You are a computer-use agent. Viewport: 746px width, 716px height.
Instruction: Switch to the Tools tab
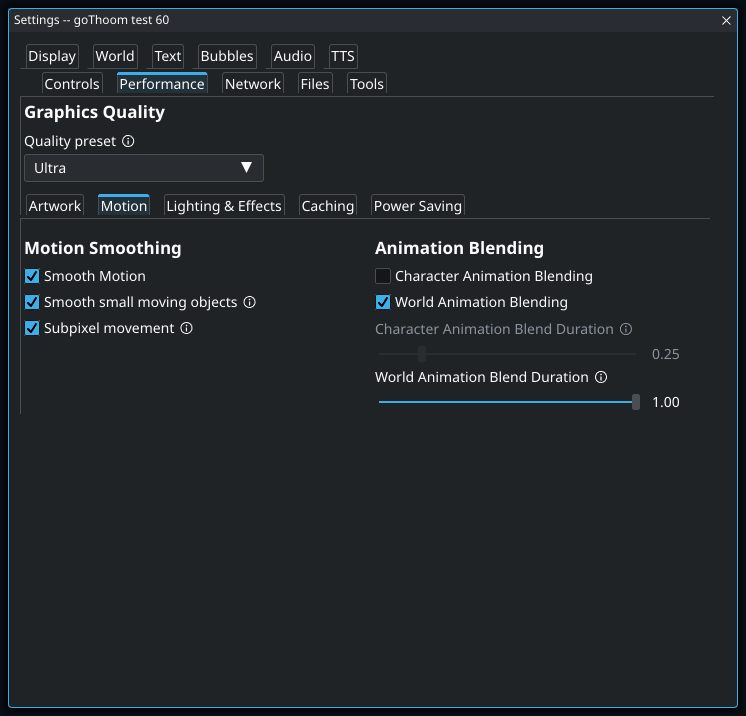coord(367,84)
